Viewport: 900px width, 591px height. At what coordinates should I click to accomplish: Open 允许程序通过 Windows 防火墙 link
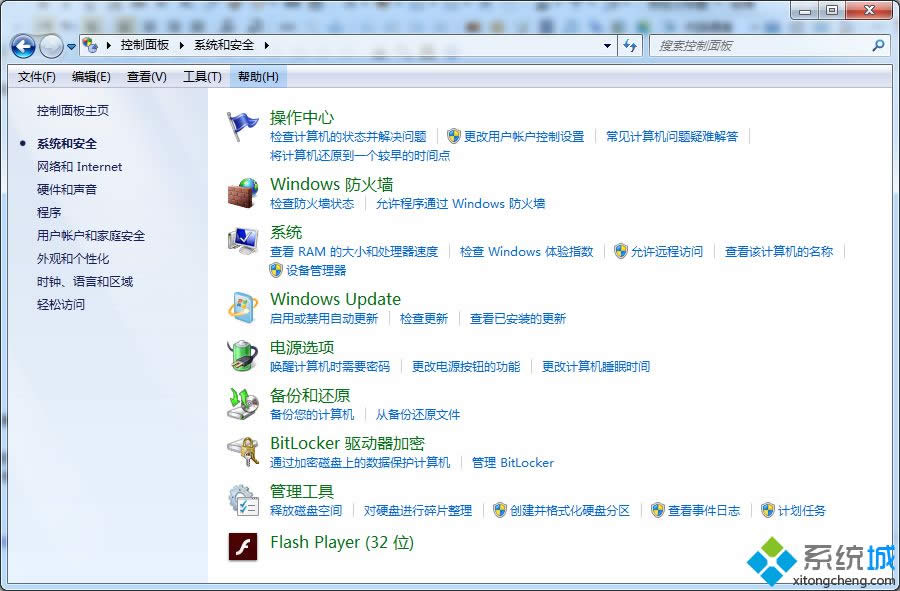pos(460,204)
